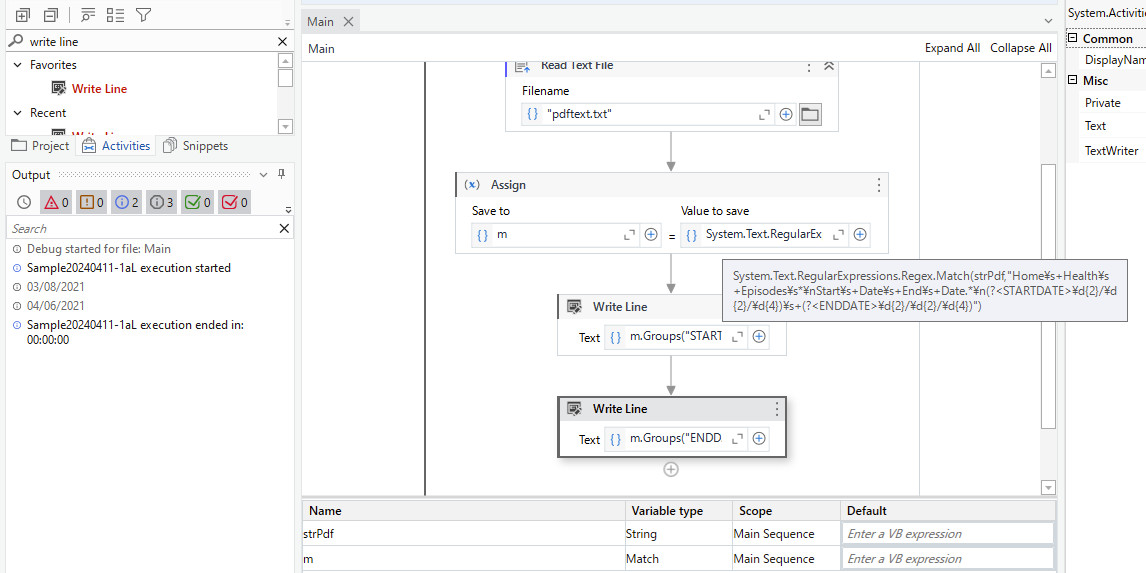The width and height of the screenshot is (1146, 573).
Task: Switch to the Project tab
Action: tap(40, 145)
